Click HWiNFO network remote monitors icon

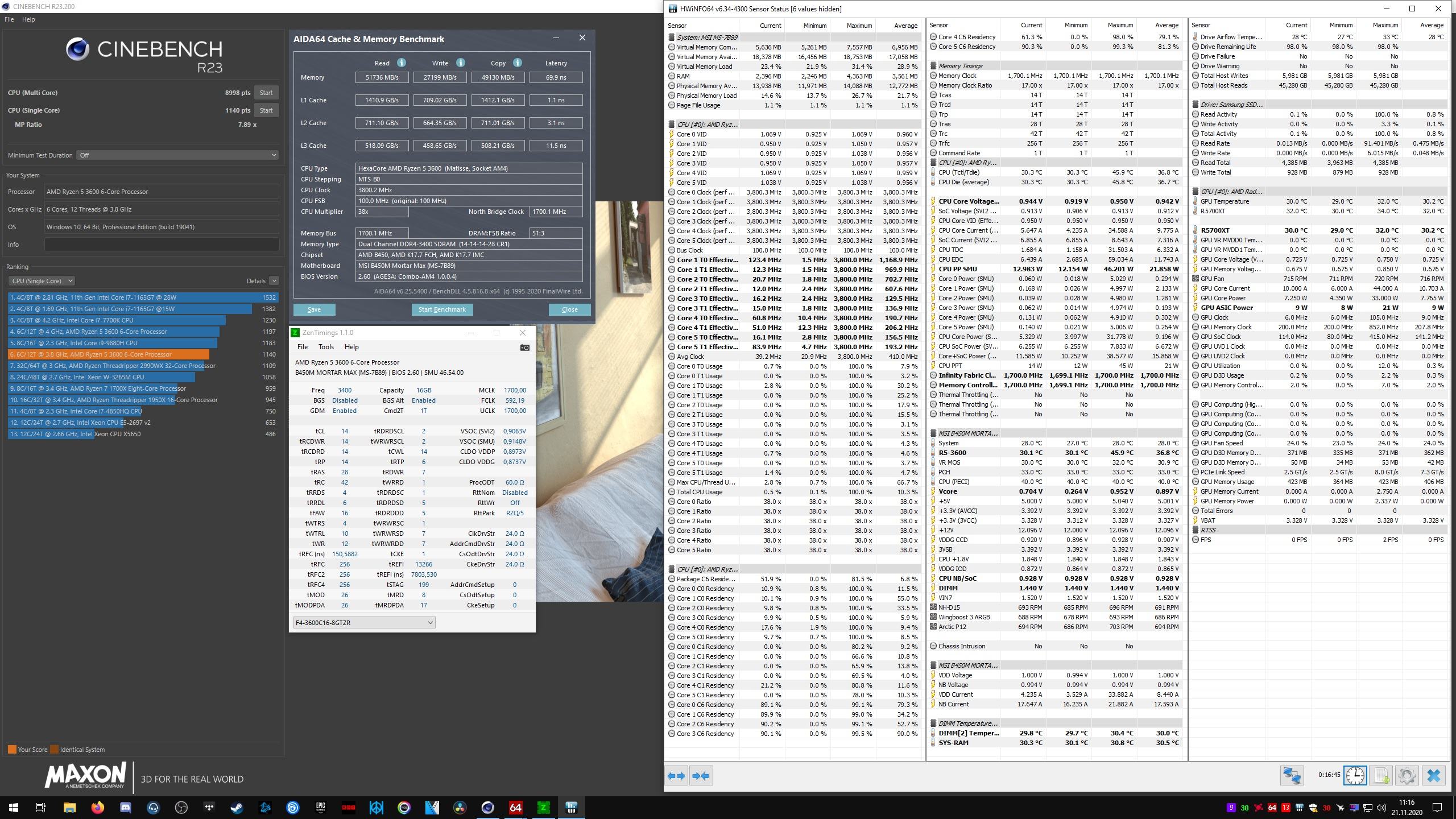(x=1292, y=776)
